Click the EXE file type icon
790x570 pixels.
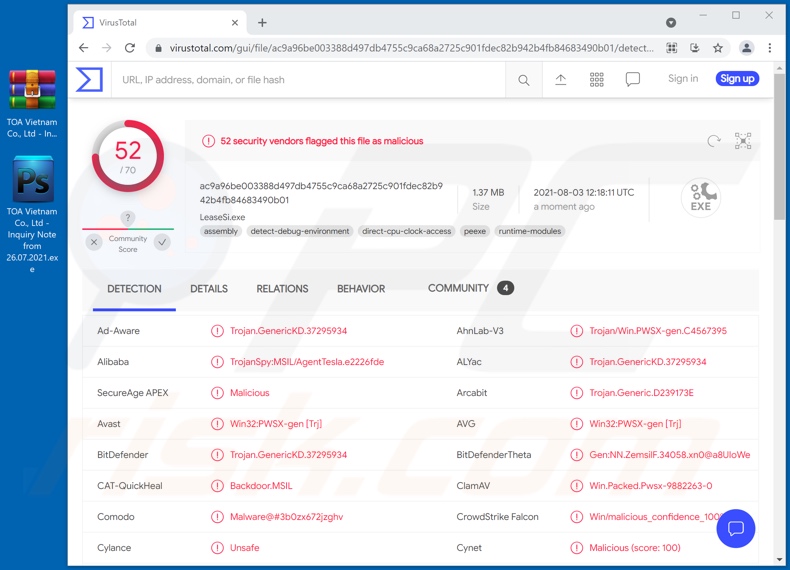700,197
